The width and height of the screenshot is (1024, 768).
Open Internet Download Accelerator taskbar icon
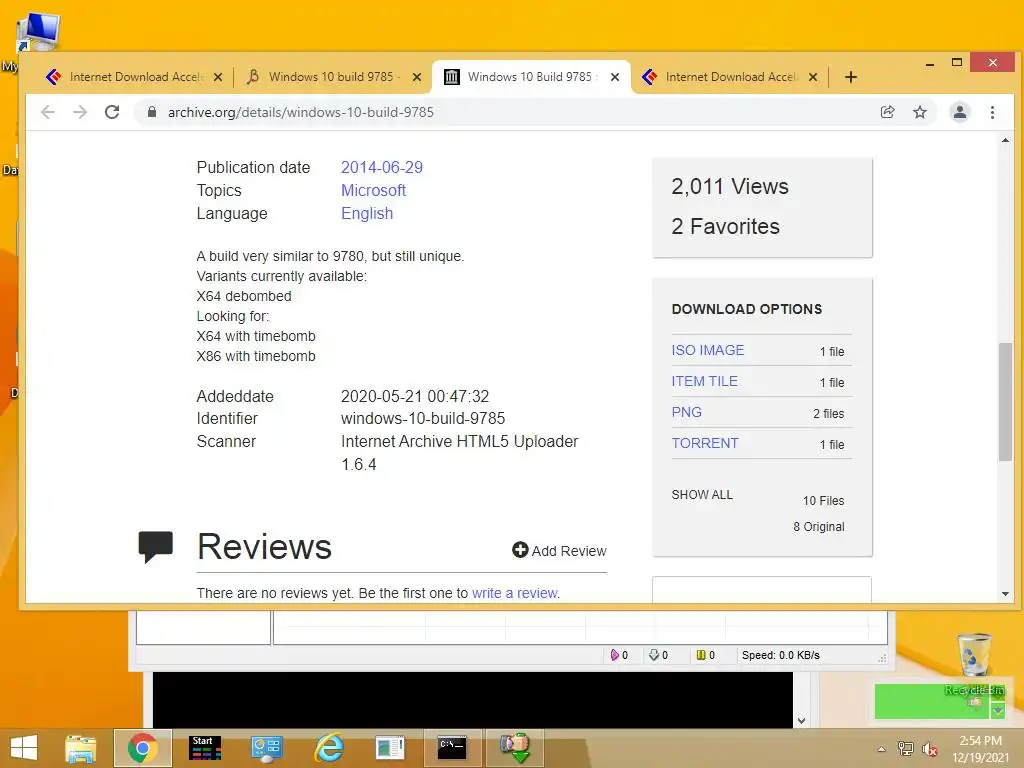click(x=515, y=748)
